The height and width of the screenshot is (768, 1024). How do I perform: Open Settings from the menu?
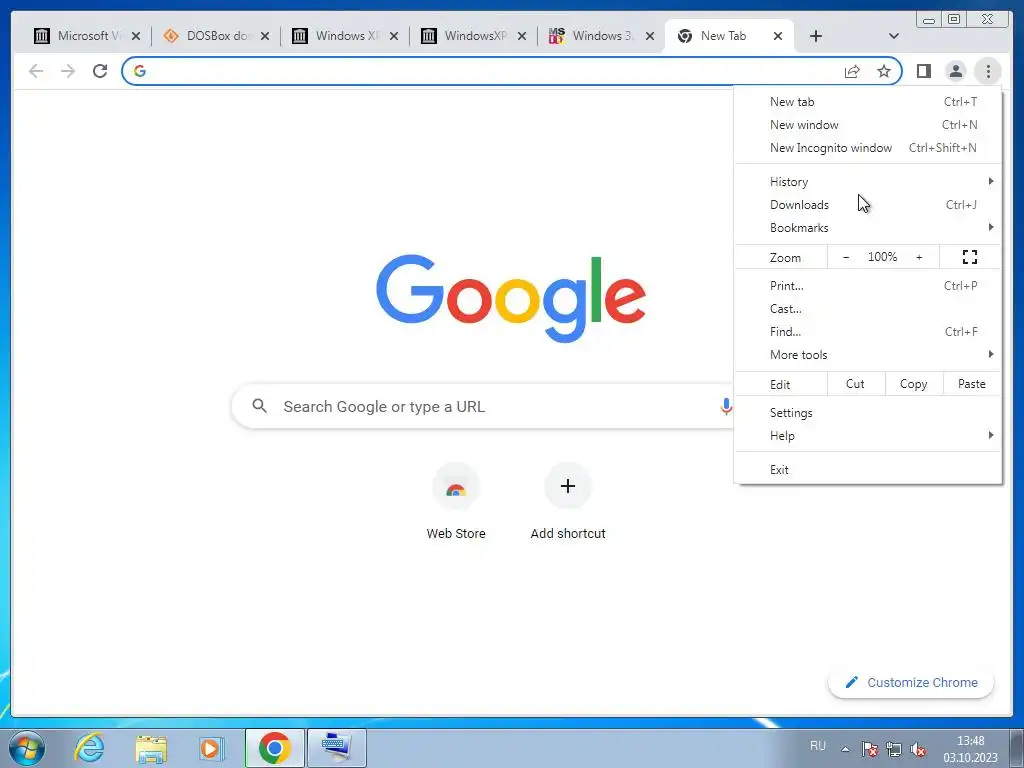pos(868,413)
